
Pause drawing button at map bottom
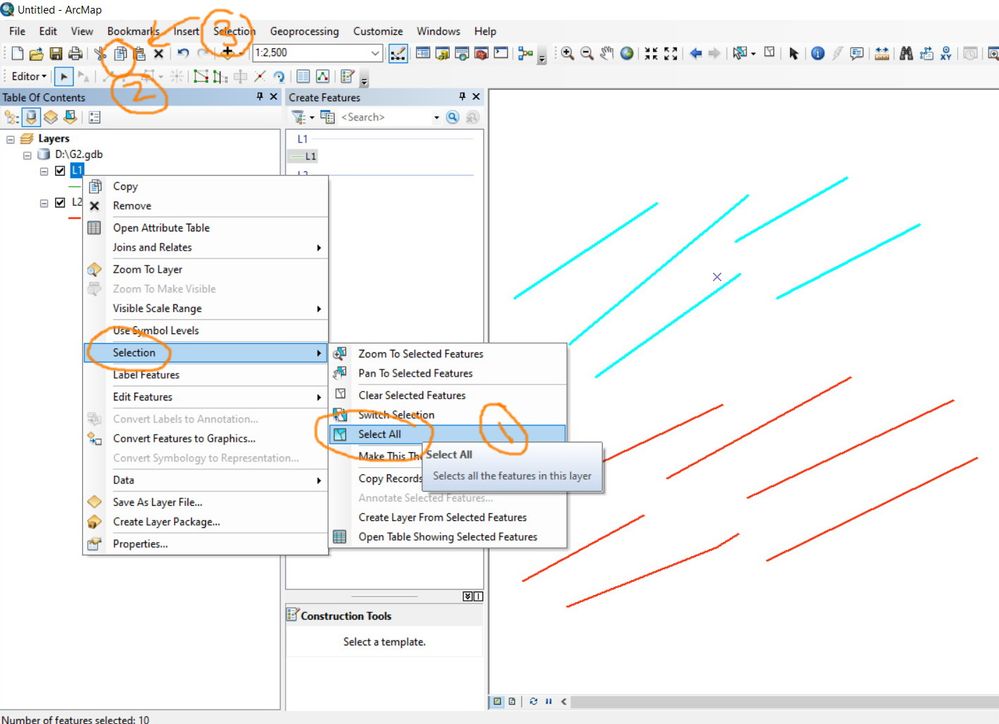(x=548, y=701)
